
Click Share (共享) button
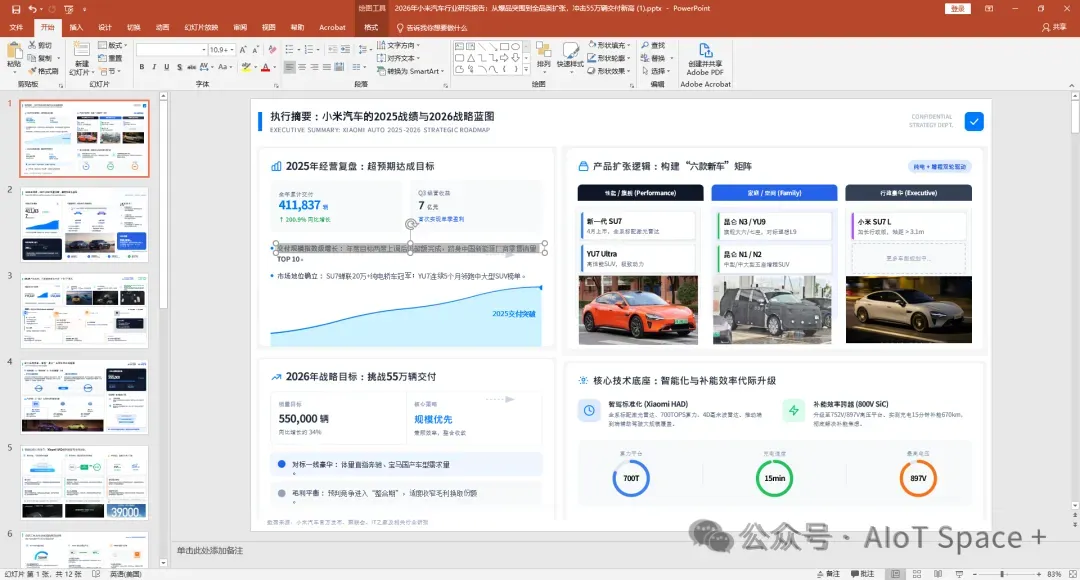coord(1055,28)
